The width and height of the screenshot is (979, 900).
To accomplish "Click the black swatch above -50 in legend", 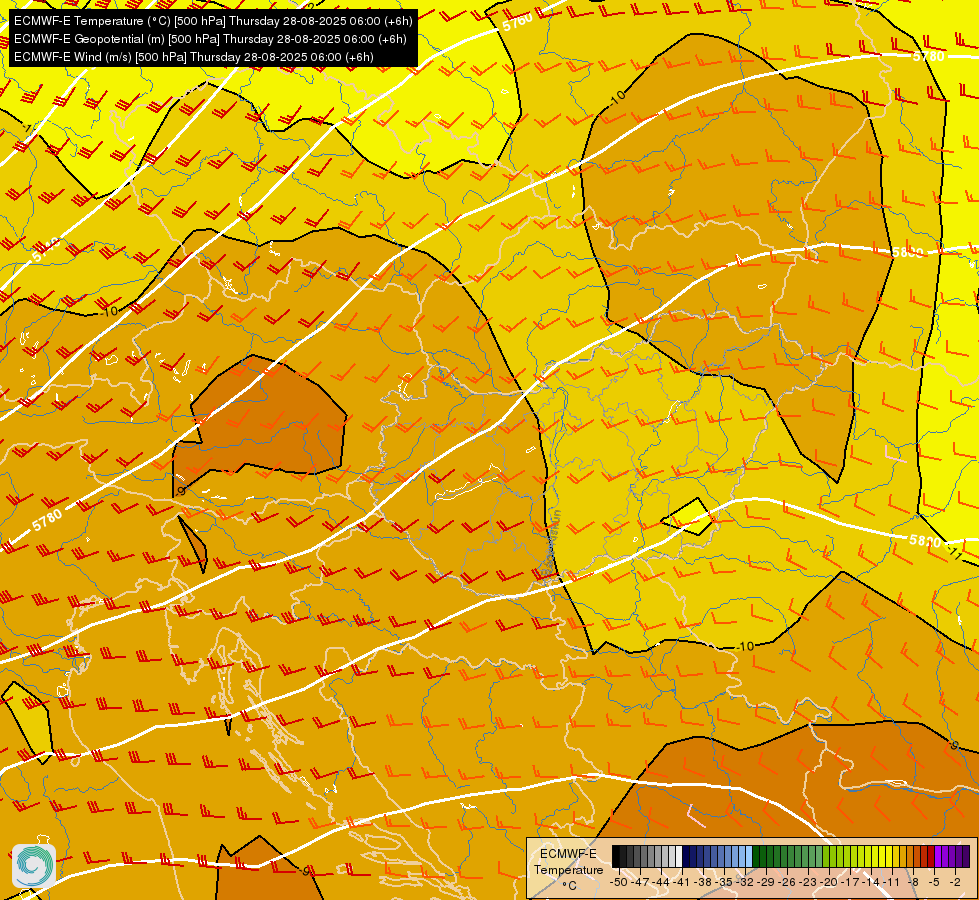I will coord(616,856).
